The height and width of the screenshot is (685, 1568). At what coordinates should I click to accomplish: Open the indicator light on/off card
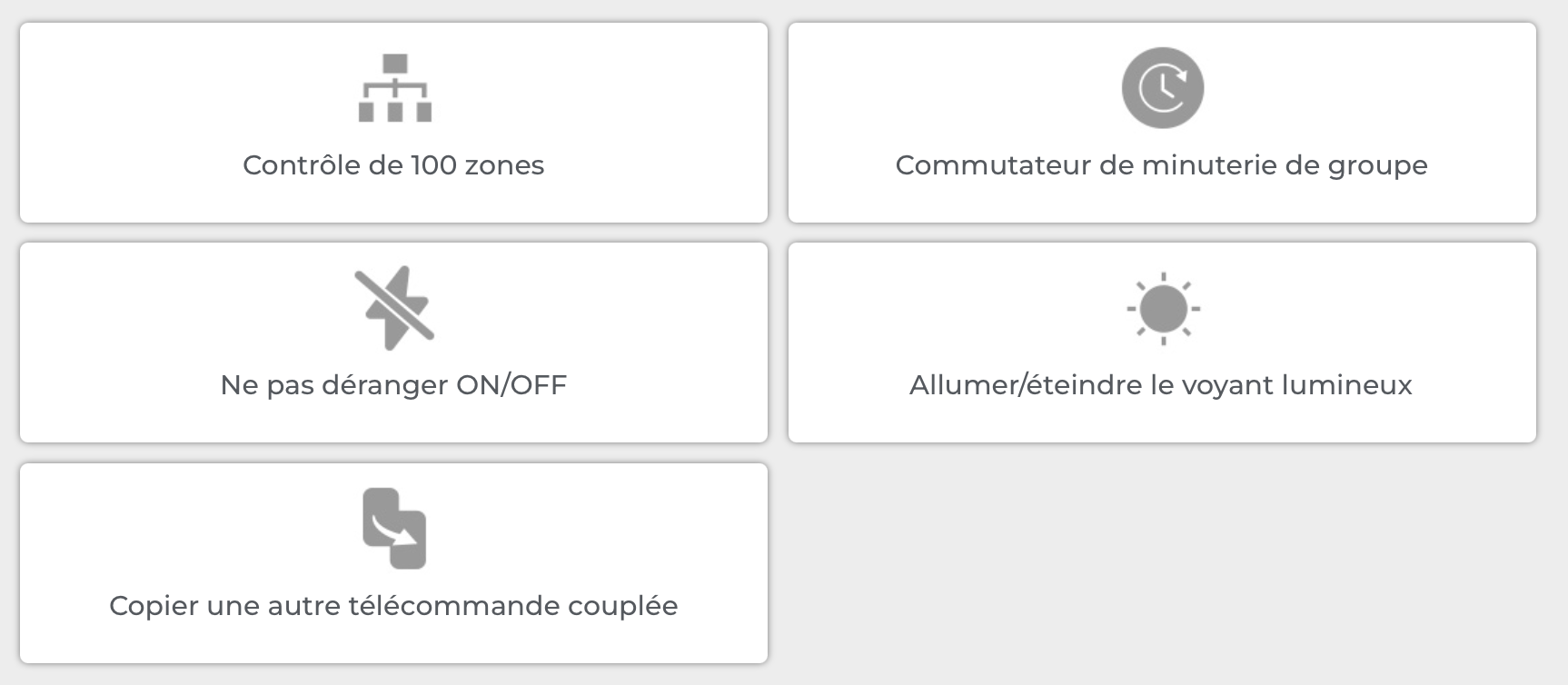click(x=1162, y=342)
